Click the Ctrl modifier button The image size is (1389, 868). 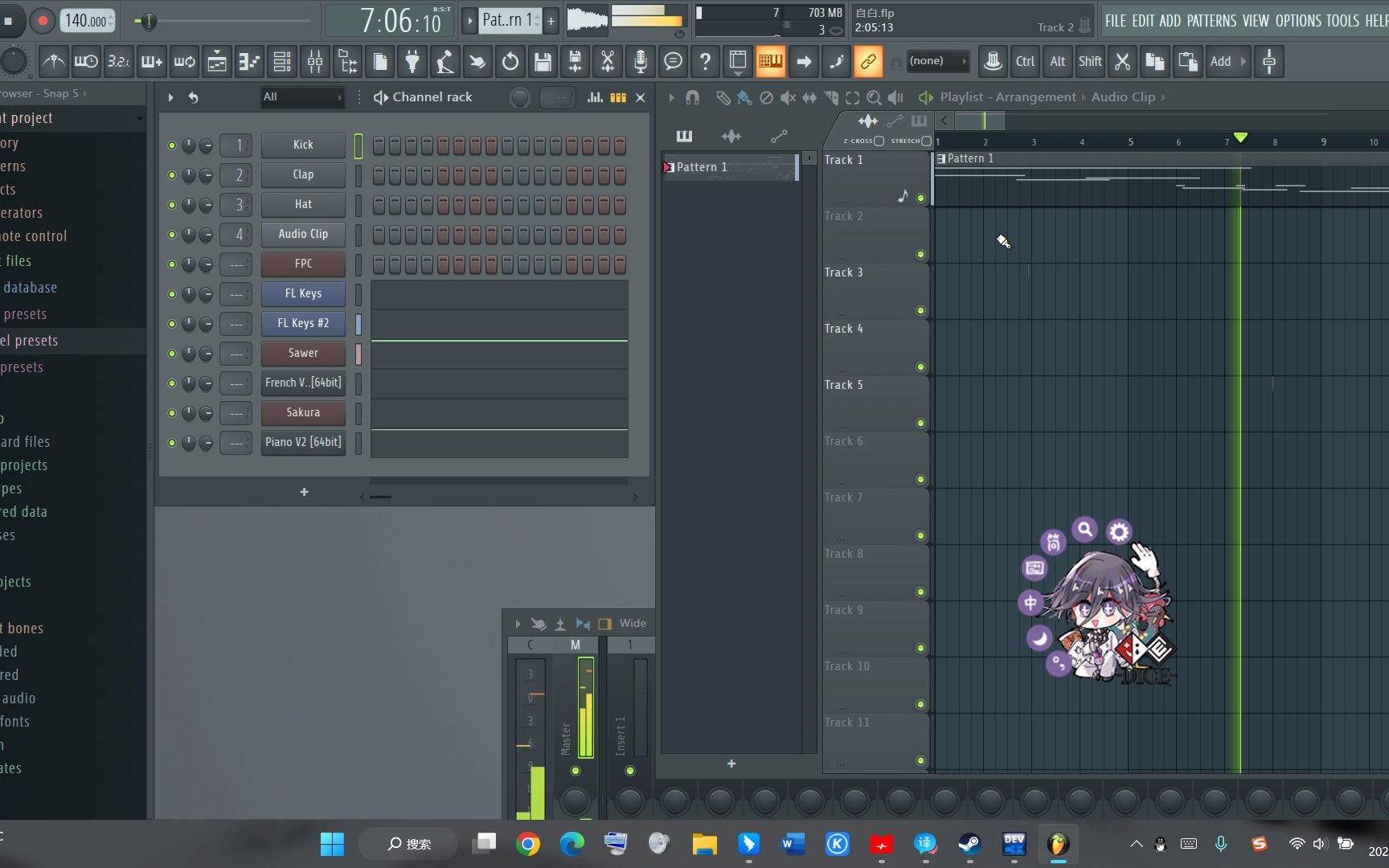coord(1025,61)
